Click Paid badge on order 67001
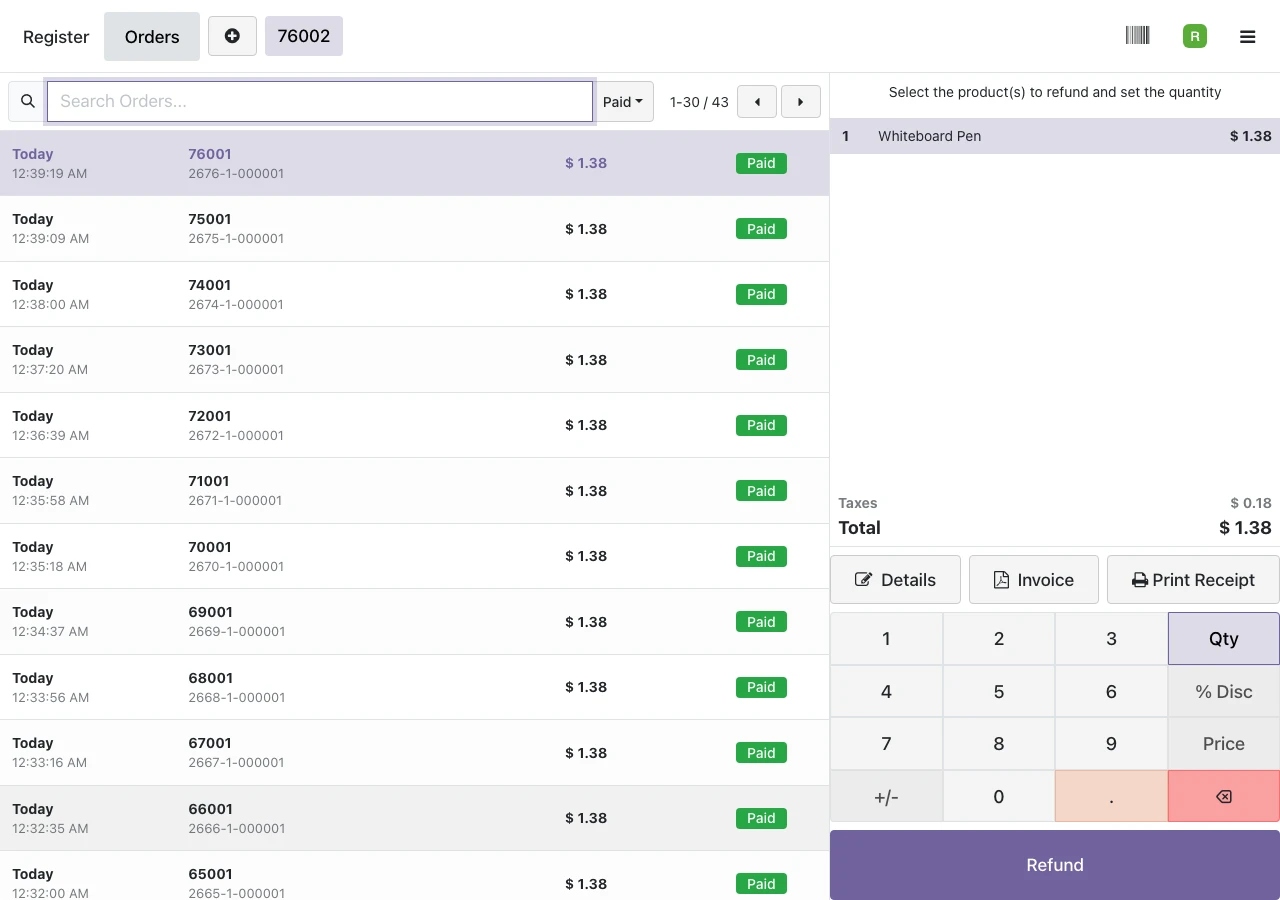This screenshot has height=900, width=1280. click(x=761, y=753)
